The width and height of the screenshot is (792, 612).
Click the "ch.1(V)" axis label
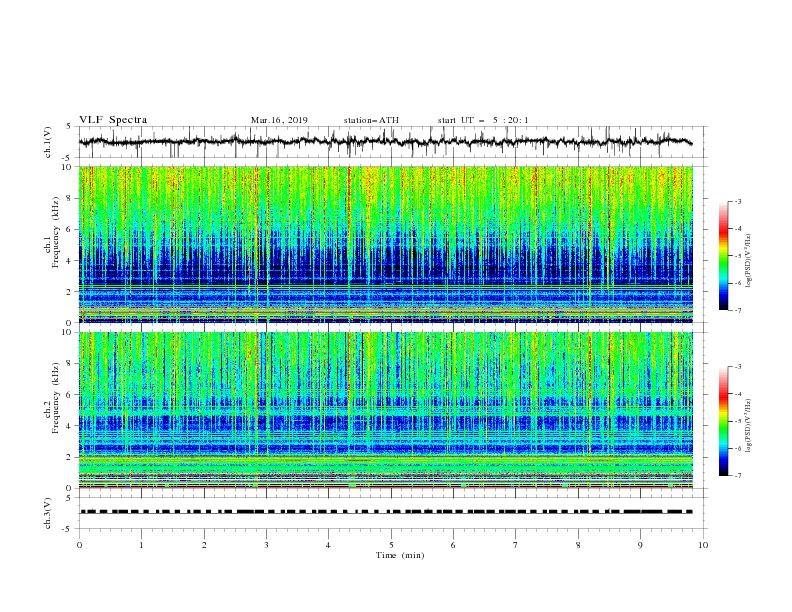(x=48, y=142)
